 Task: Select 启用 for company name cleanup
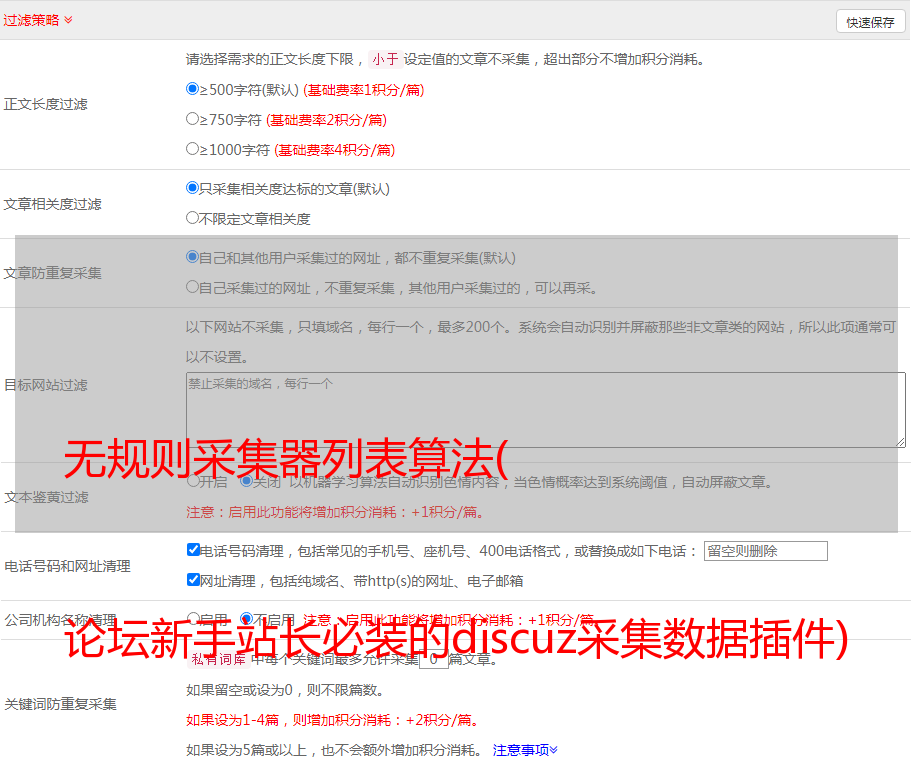pyautogui.click(x=193, y=619)
